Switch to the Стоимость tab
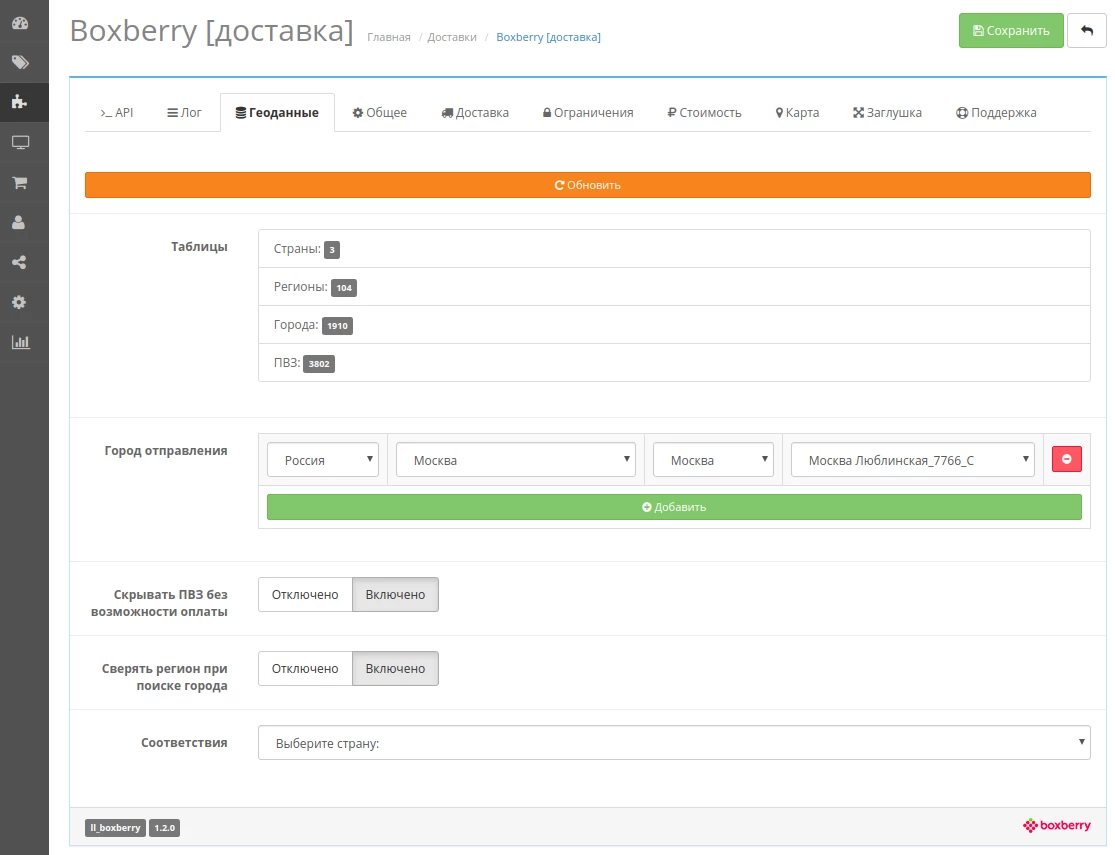The width and height of the screenshot is (1115, 855). click(704, 112)
